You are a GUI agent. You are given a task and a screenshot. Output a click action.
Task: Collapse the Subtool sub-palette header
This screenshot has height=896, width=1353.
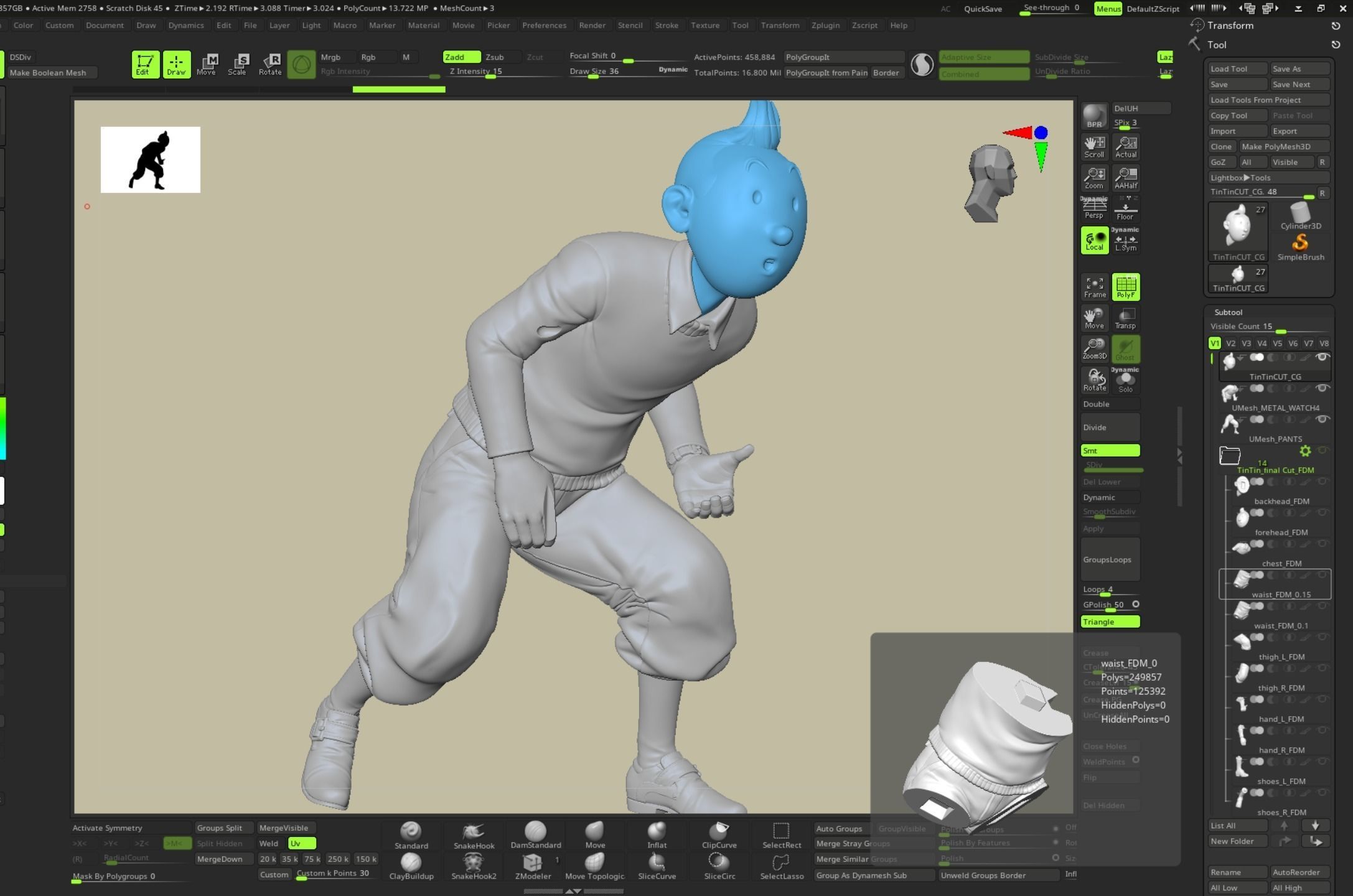click(x=1229, y=312)
